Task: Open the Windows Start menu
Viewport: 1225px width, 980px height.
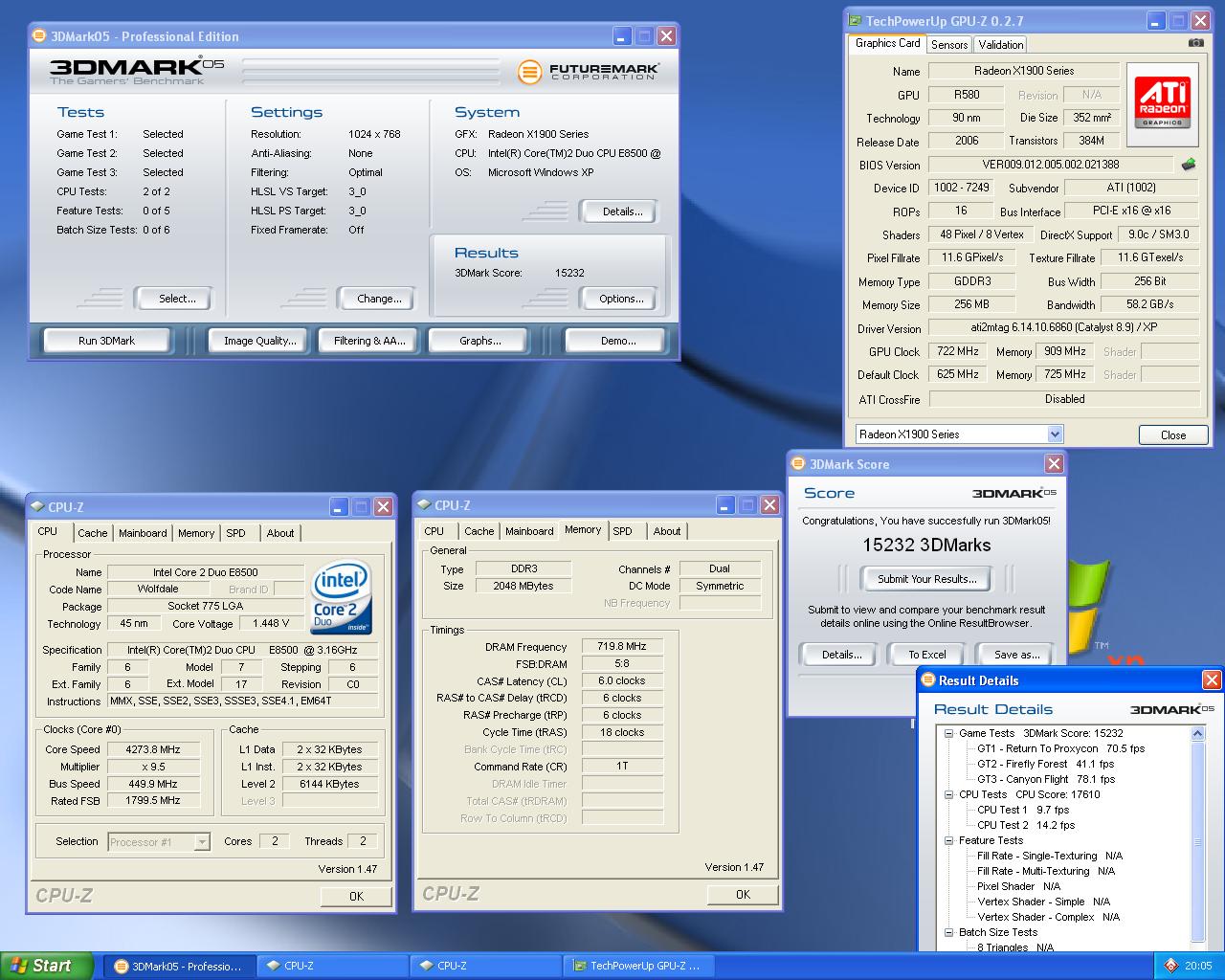Action: [x=46, y=966]
